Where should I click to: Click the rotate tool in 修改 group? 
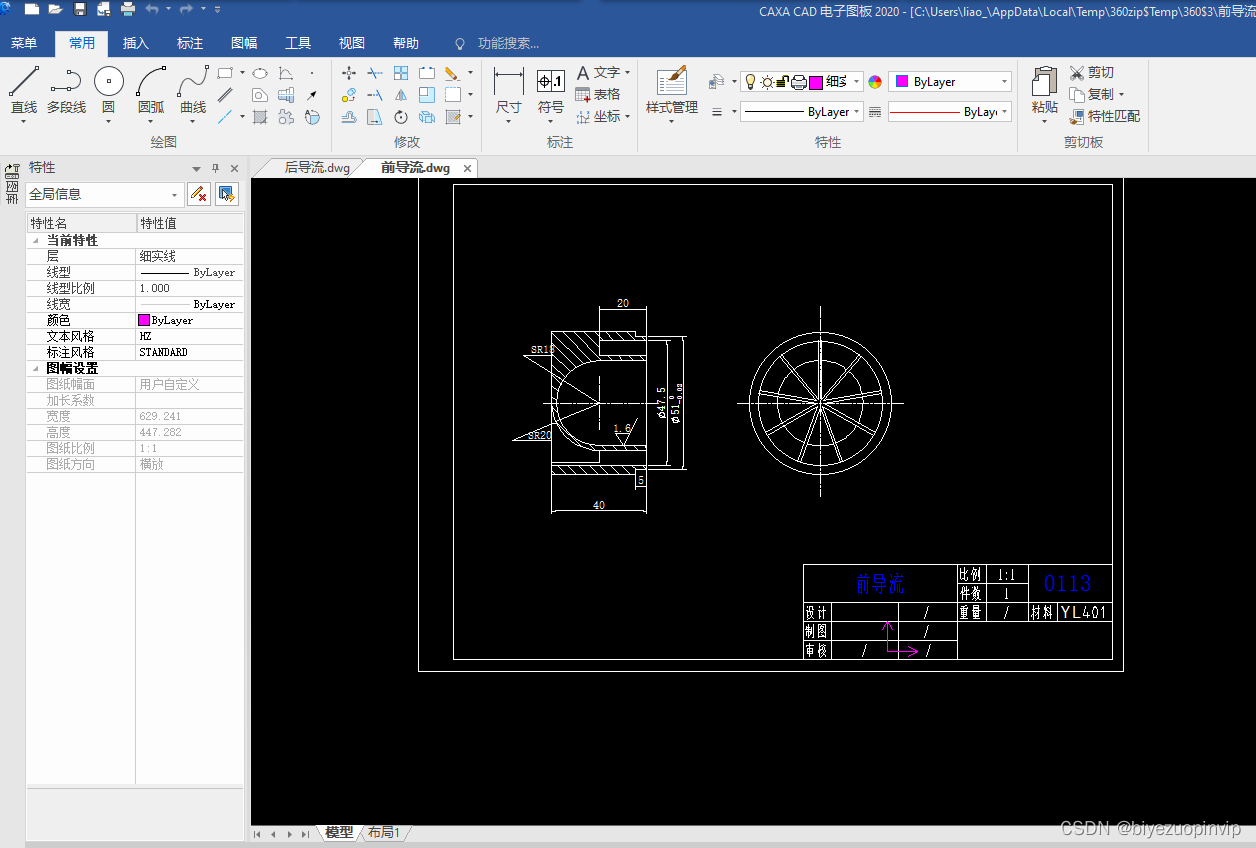(x=401, y=117)
